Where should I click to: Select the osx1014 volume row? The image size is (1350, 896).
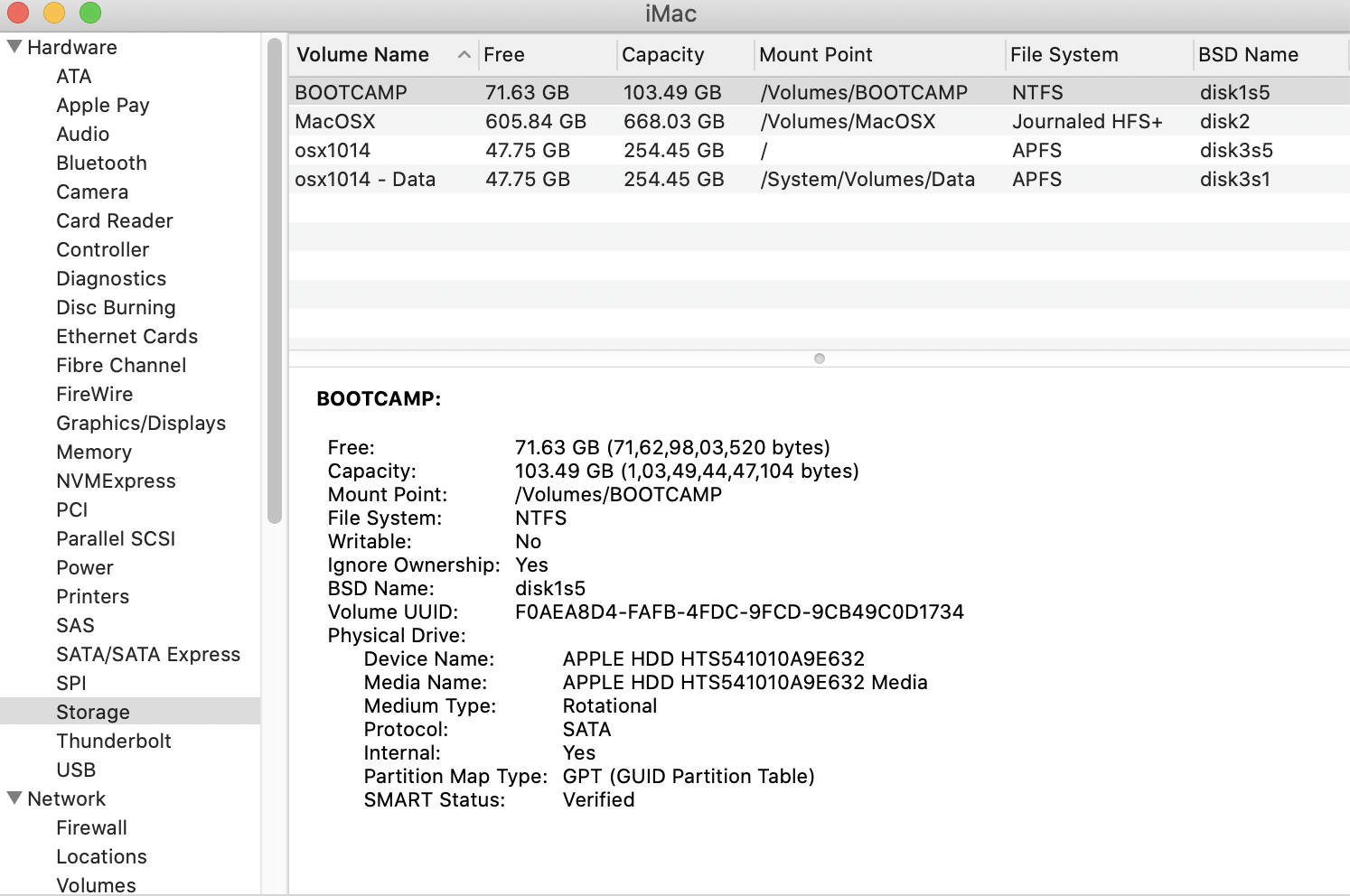tap(820, 150)
